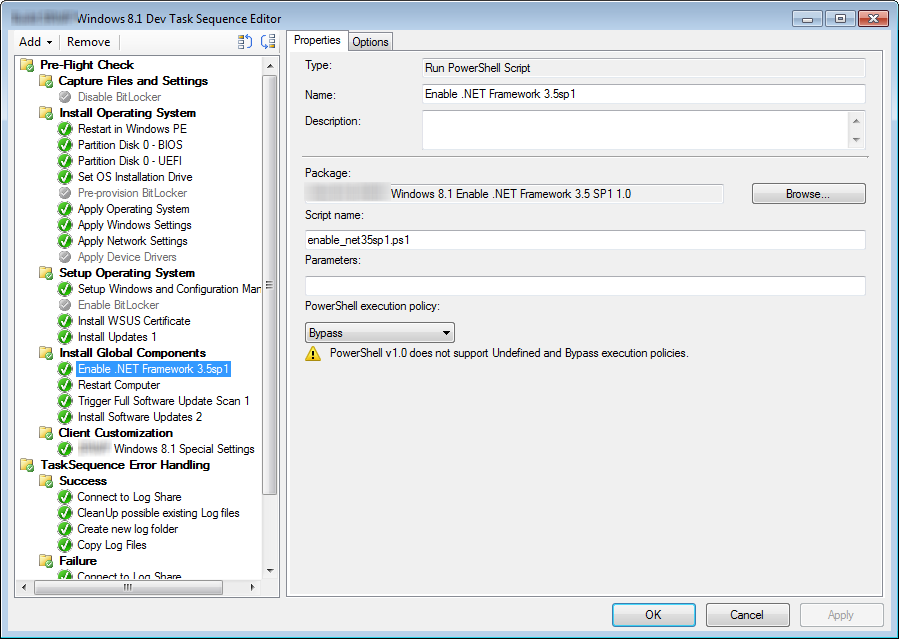Viewport: 899px width, 639px height.
Task: Select the Pre-Flight Check folder icon
Action: 25,64
